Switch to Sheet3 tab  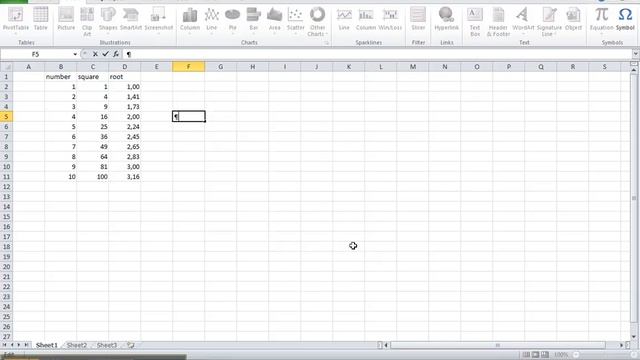coord(107,345)
